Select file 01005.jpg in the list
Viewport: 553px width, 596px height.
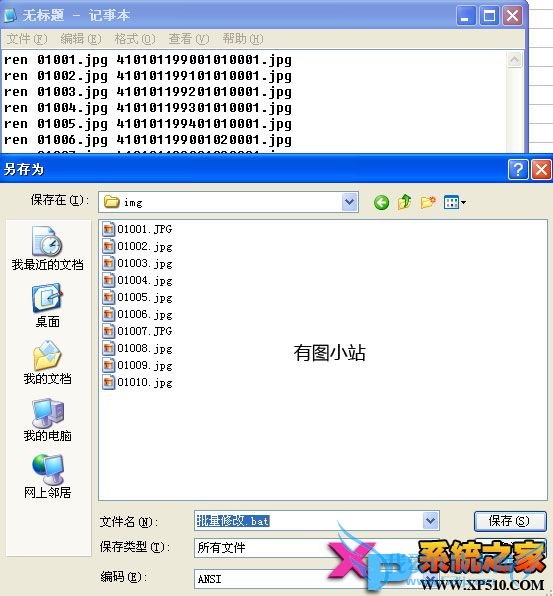coord(138,297)
